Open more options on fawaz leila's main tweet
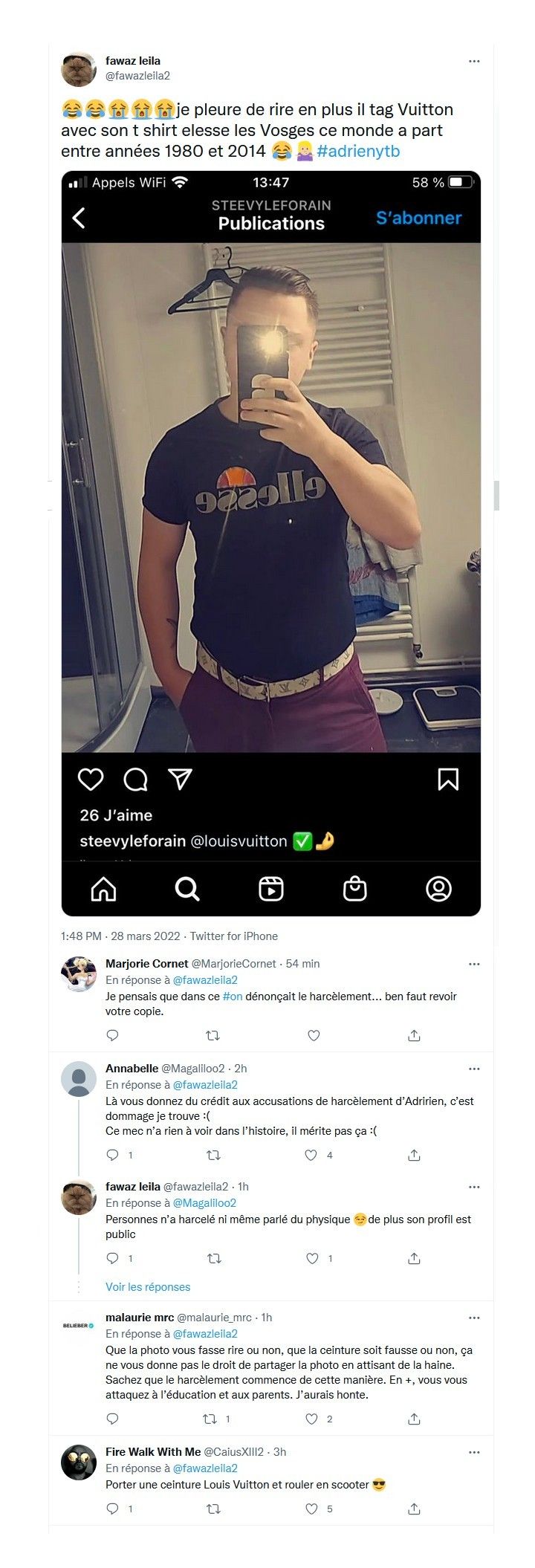535x1568 pixels. tap(474, 61)
